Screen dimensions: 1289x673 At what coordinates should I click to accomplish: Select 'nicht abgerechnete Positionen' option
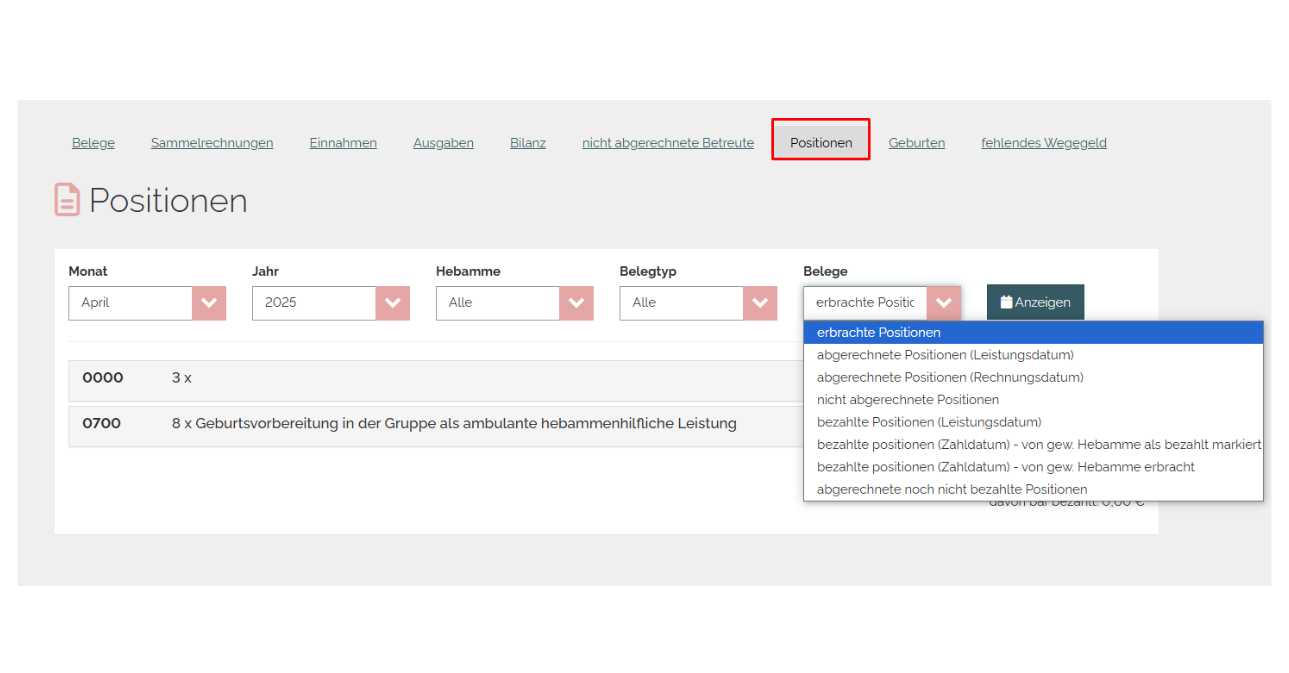click(x=907, y=400)
